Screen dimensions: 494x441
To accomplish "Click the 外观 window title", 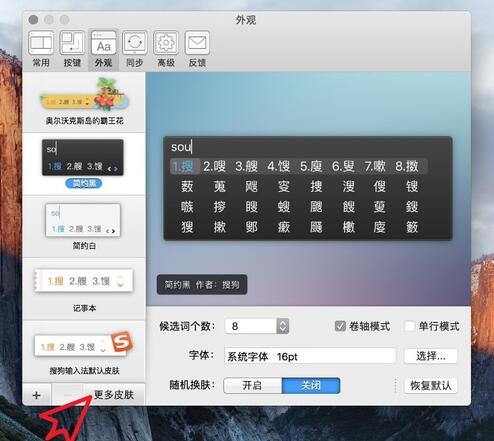I will point(246,20).
